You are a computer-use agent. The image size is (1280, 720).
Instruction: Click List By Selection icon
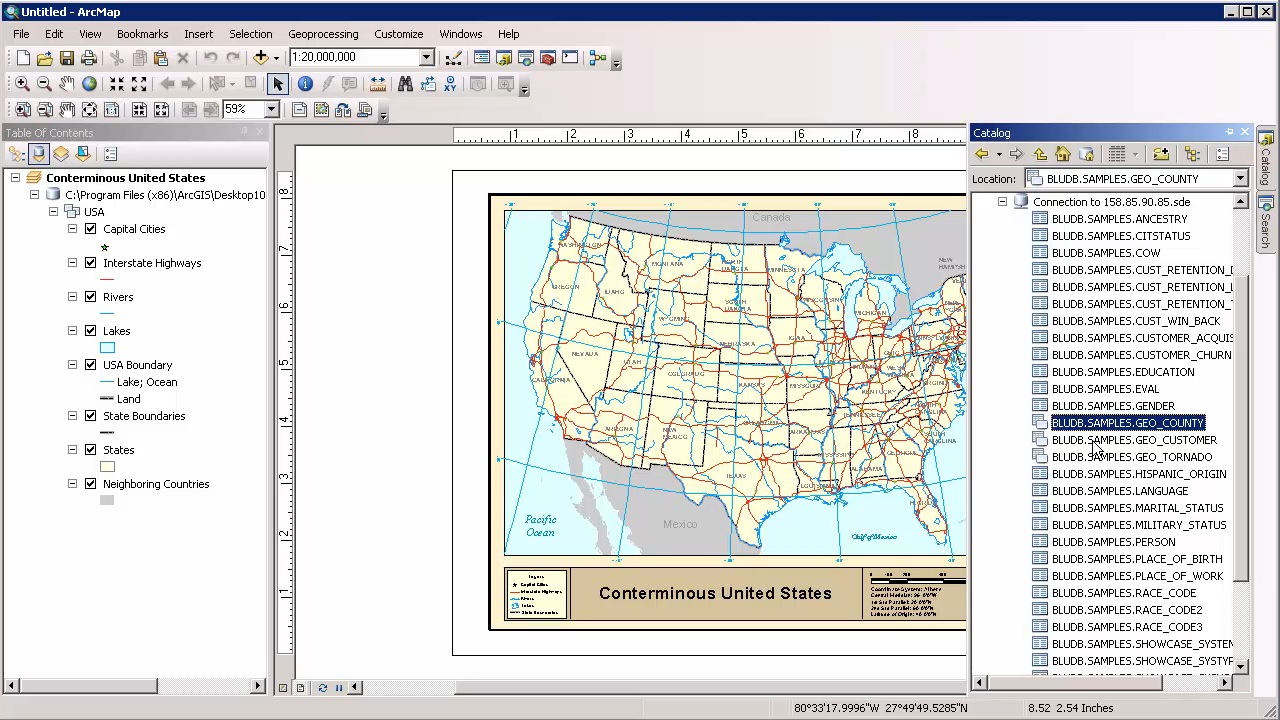click(83, 154)
